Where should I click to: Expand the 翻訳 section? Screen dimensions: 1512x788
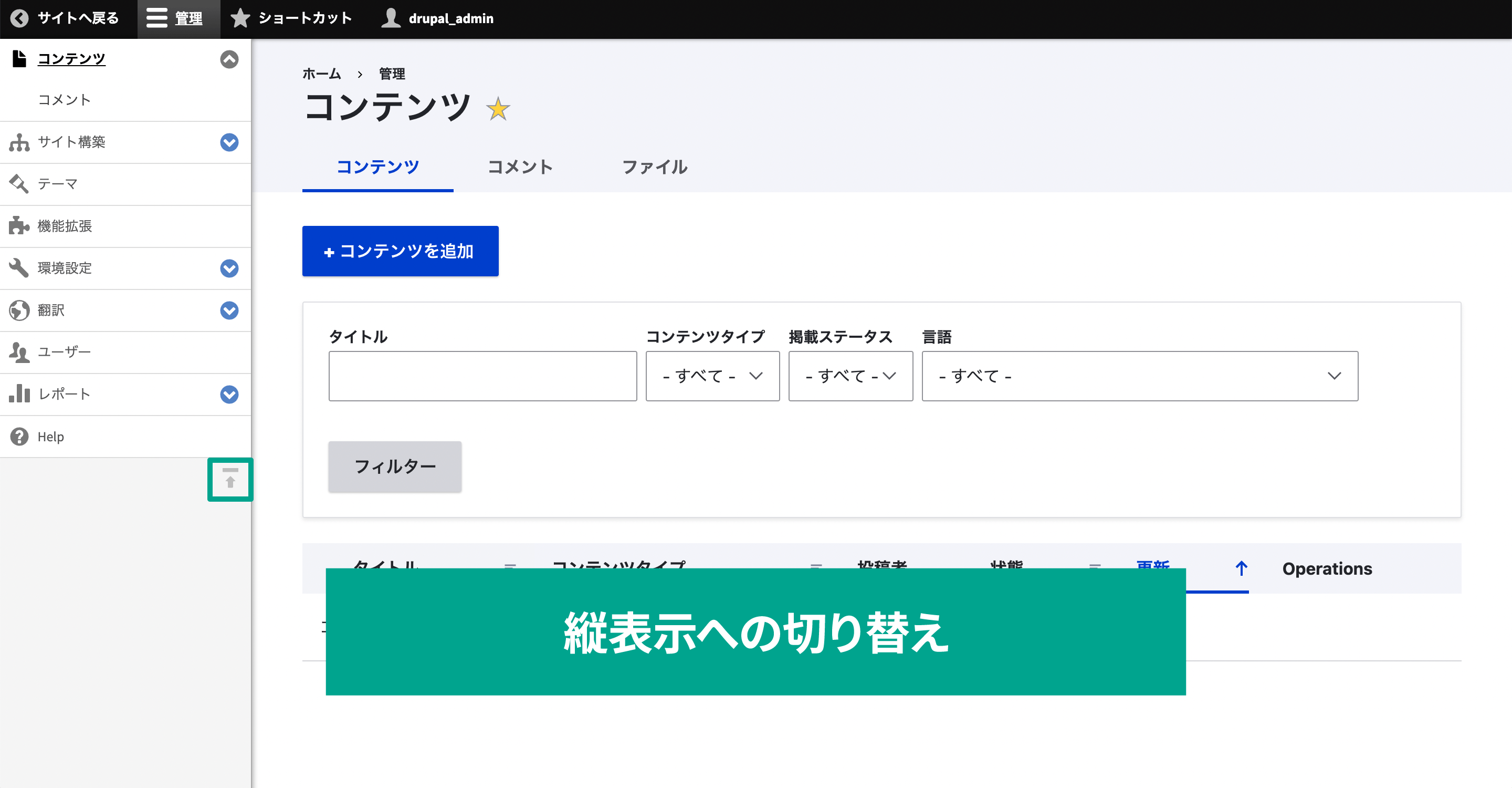tap(229, 310)
